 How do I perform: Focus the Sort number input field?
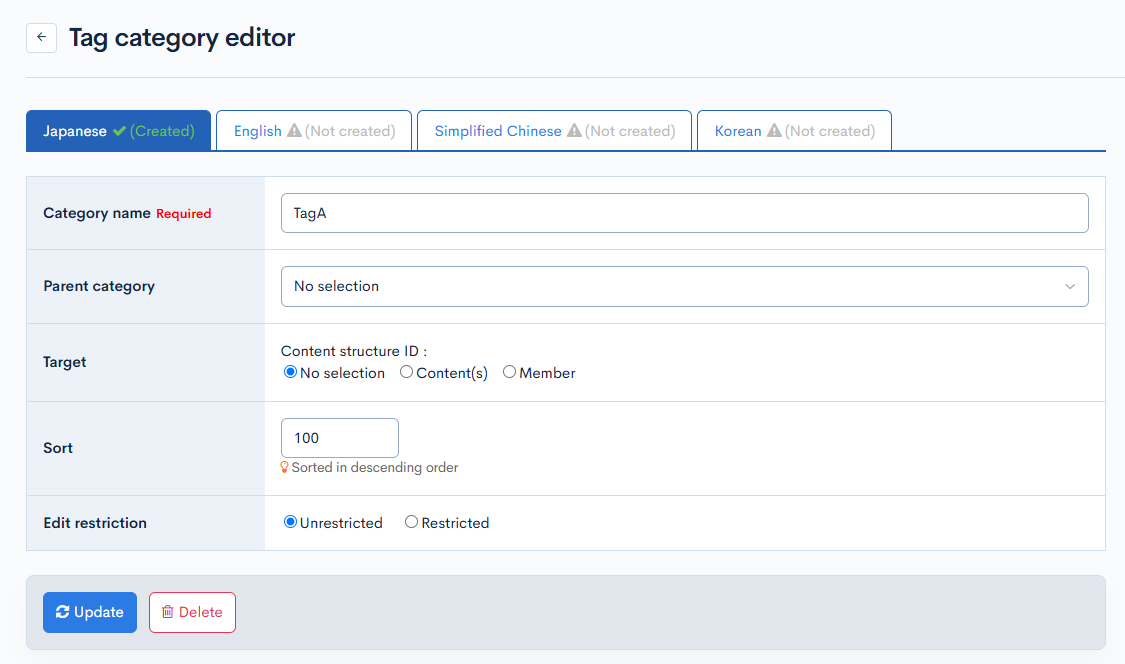pos(339,438)
